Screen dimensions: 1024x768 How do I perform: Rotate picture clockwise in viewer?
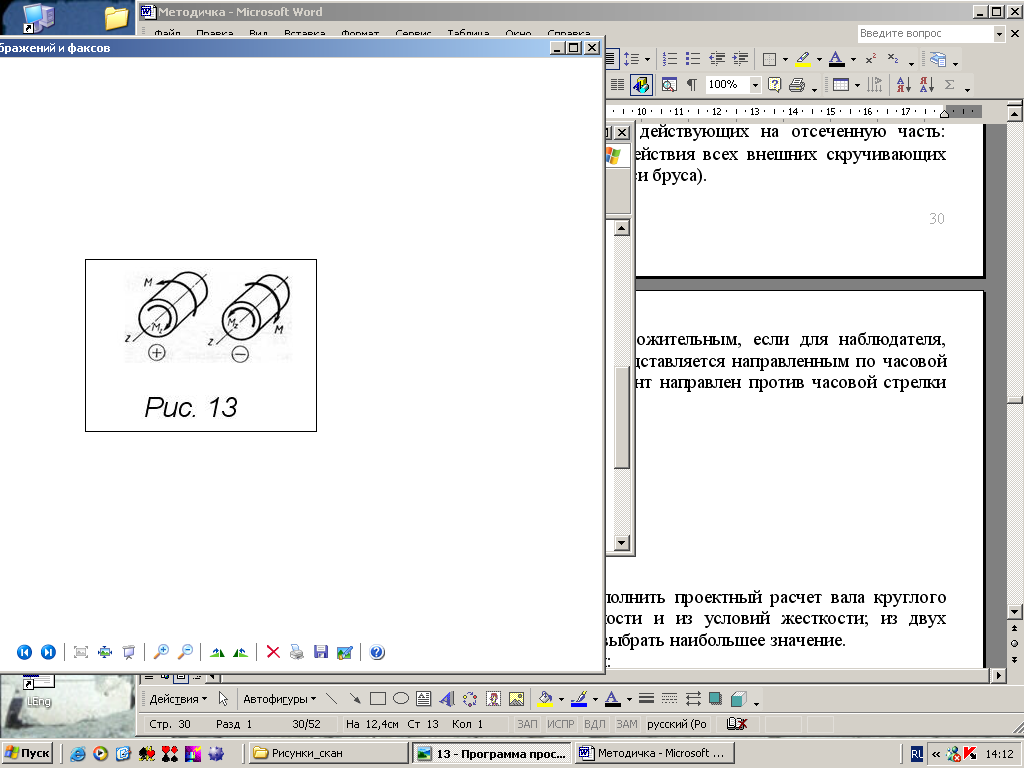coord(217,652)
